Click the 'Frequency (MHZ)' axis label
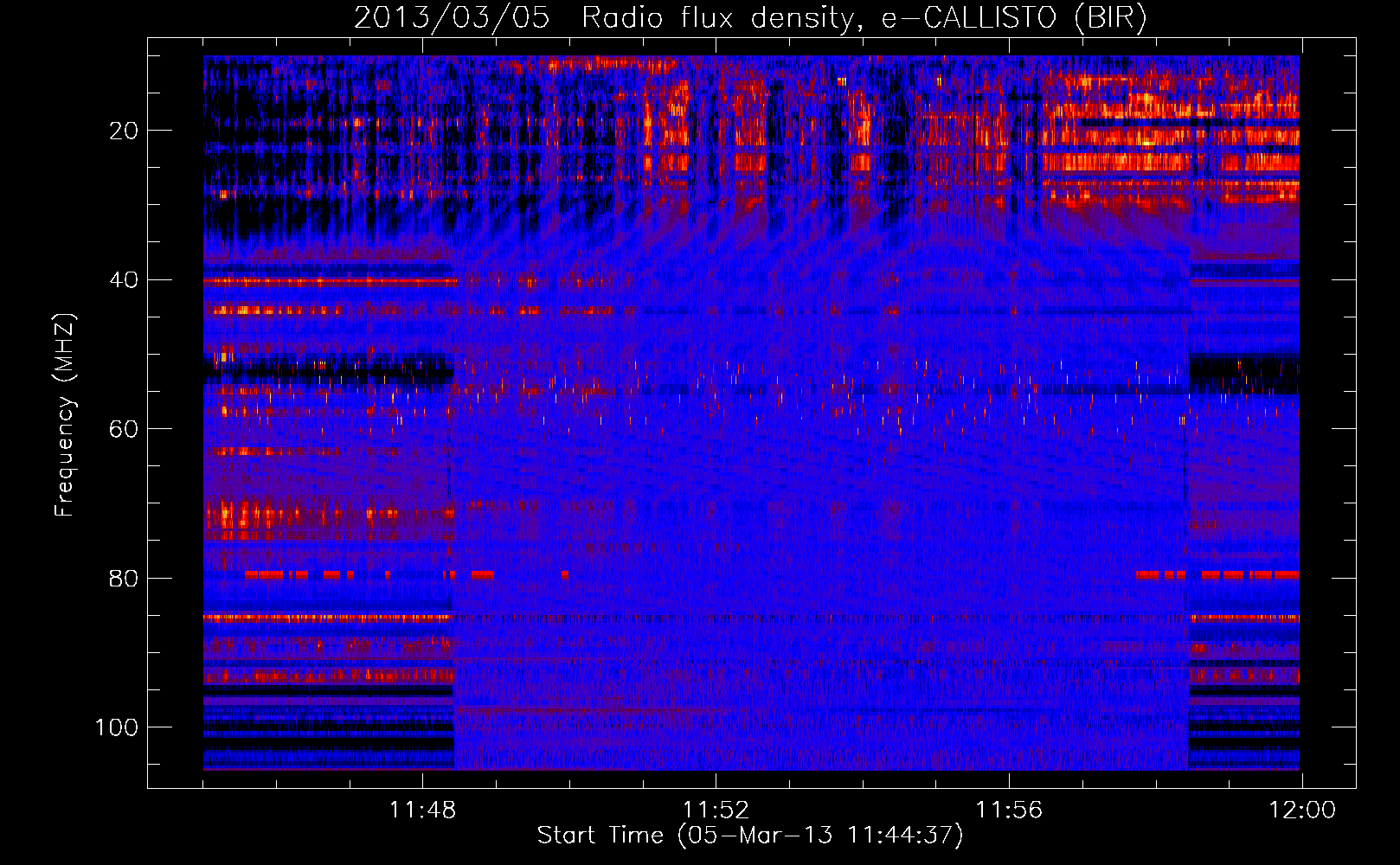The width and height of the screenshot is (1400, 865). tap(65, 414)
